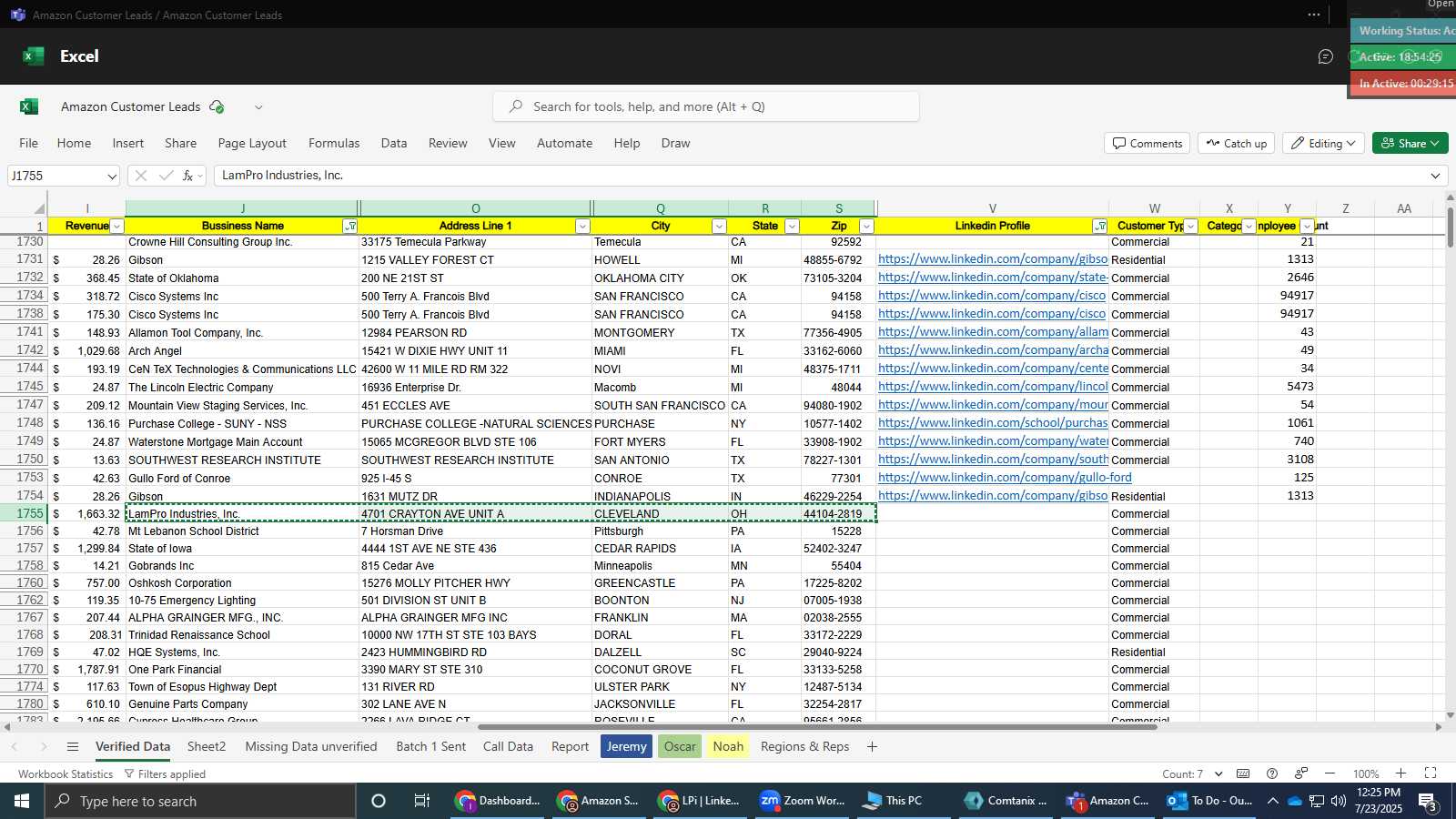The width and height of the screenshot is (1456, 819).
Task: Open the Excel app launcher icon
Action: [x=34, y=56]
